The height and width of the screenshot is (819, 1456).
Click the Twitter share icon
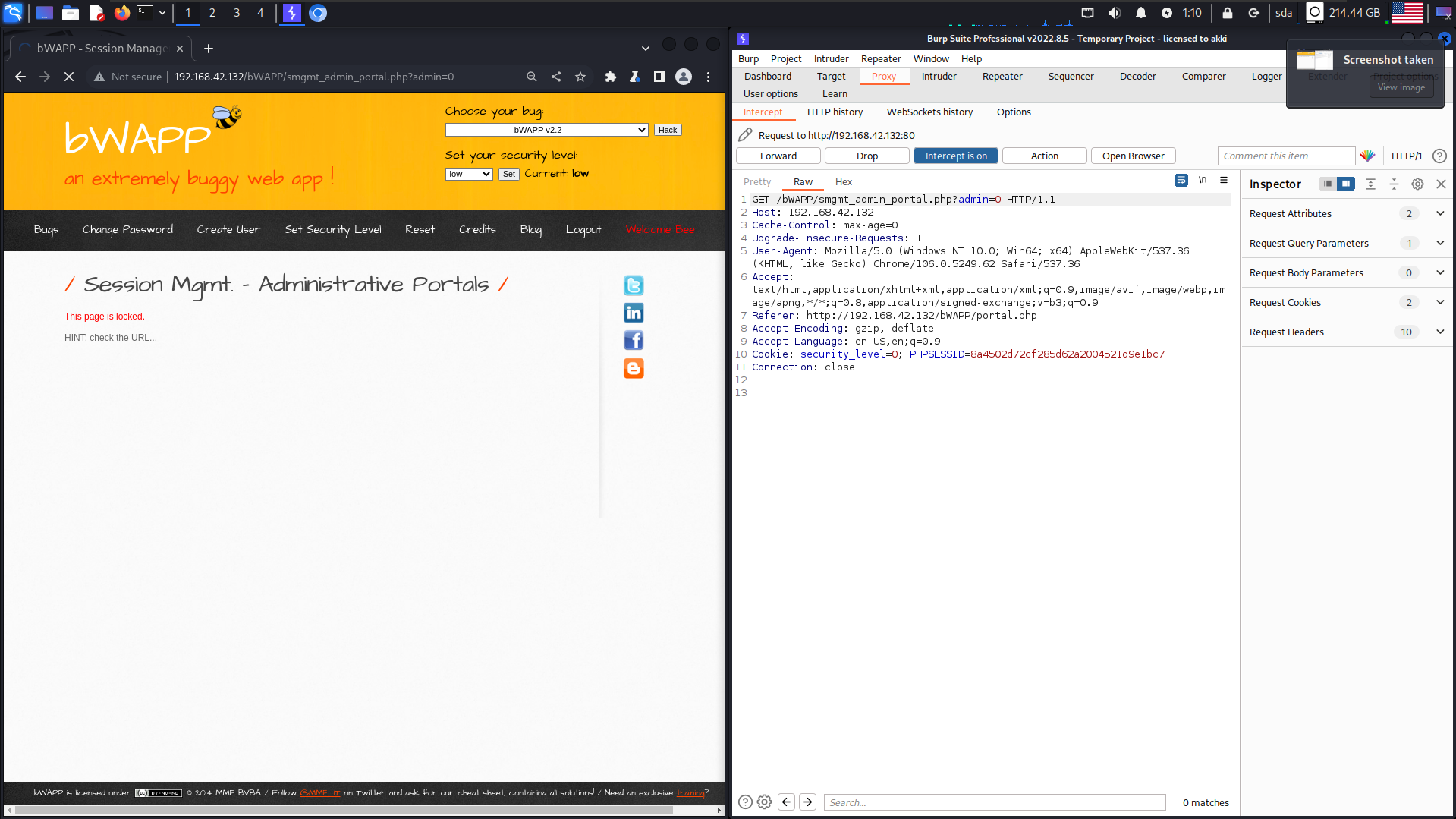(x=634, y=285)
